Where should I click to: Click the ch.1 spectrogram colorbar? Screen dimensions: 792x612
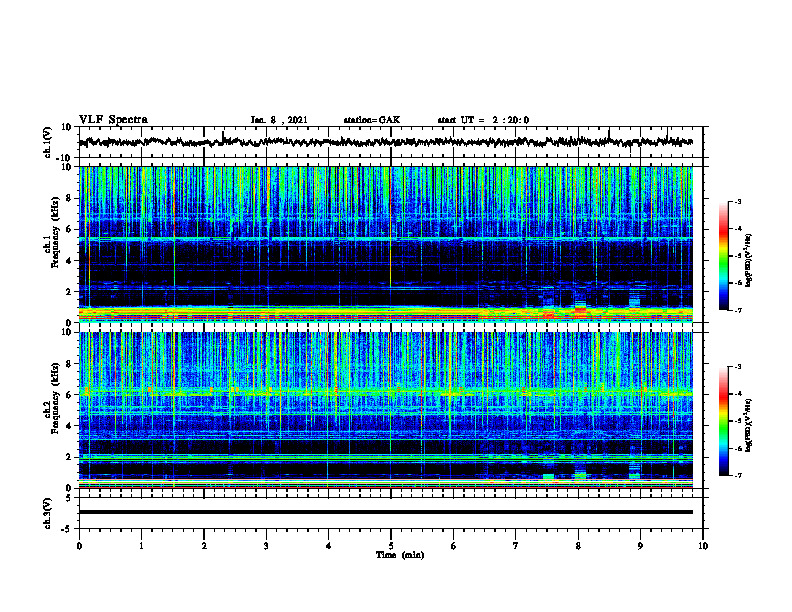click(724, 256)
